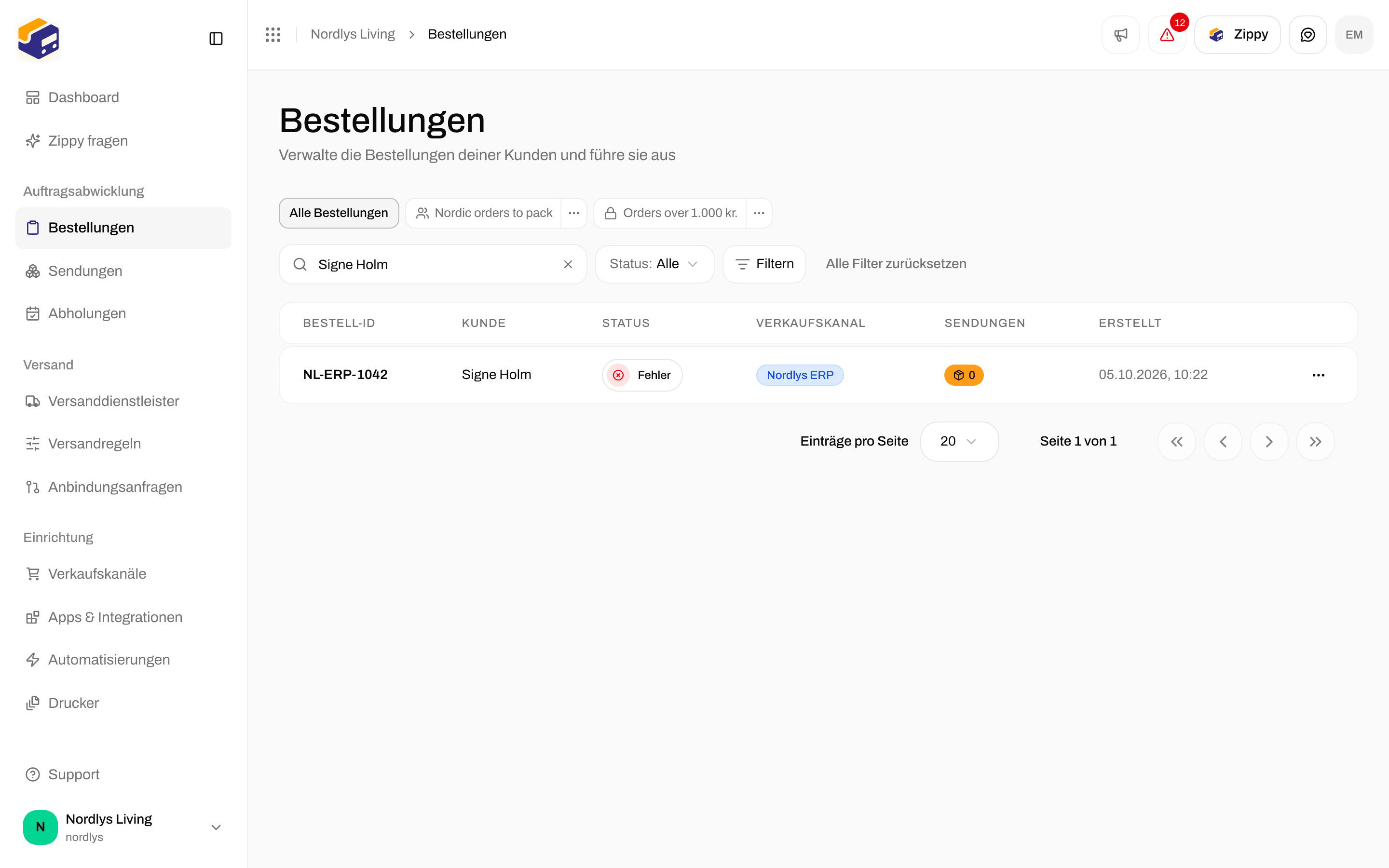Go to the first page
The width and height of the screenshot is (1389, 868).
pyautogui.click(x=1177, y=441)
